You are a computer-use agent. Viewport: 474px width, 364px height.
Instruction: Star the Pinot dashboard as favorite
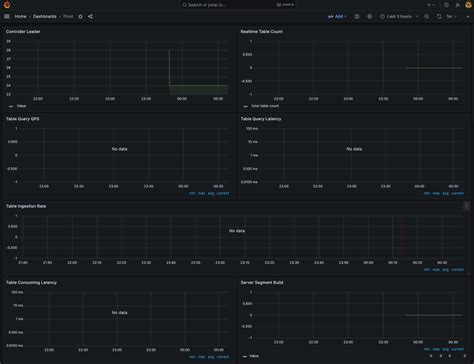(80, 16)
